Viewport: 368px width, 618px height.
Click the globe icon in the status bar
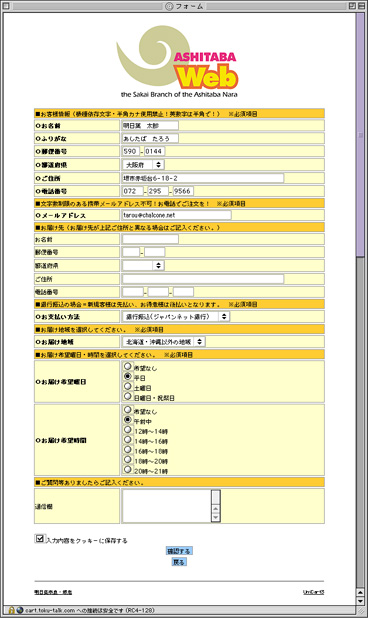pos(20,610)
